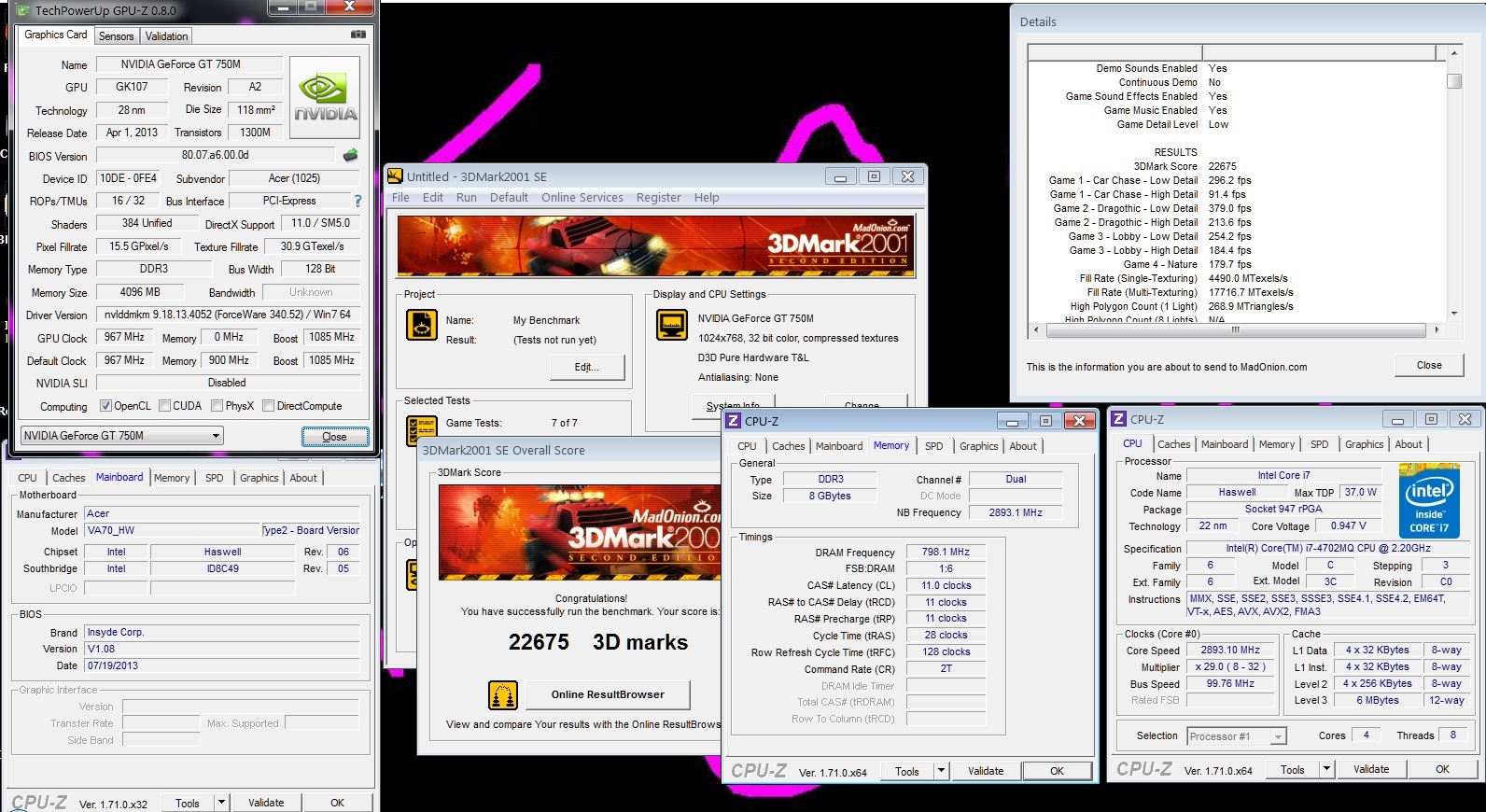Image resolution: width=1486 pixels, height=812 pixels.
Task: Click the DRAM Frequency value 798.1 MHz
Action: point(946,552)
